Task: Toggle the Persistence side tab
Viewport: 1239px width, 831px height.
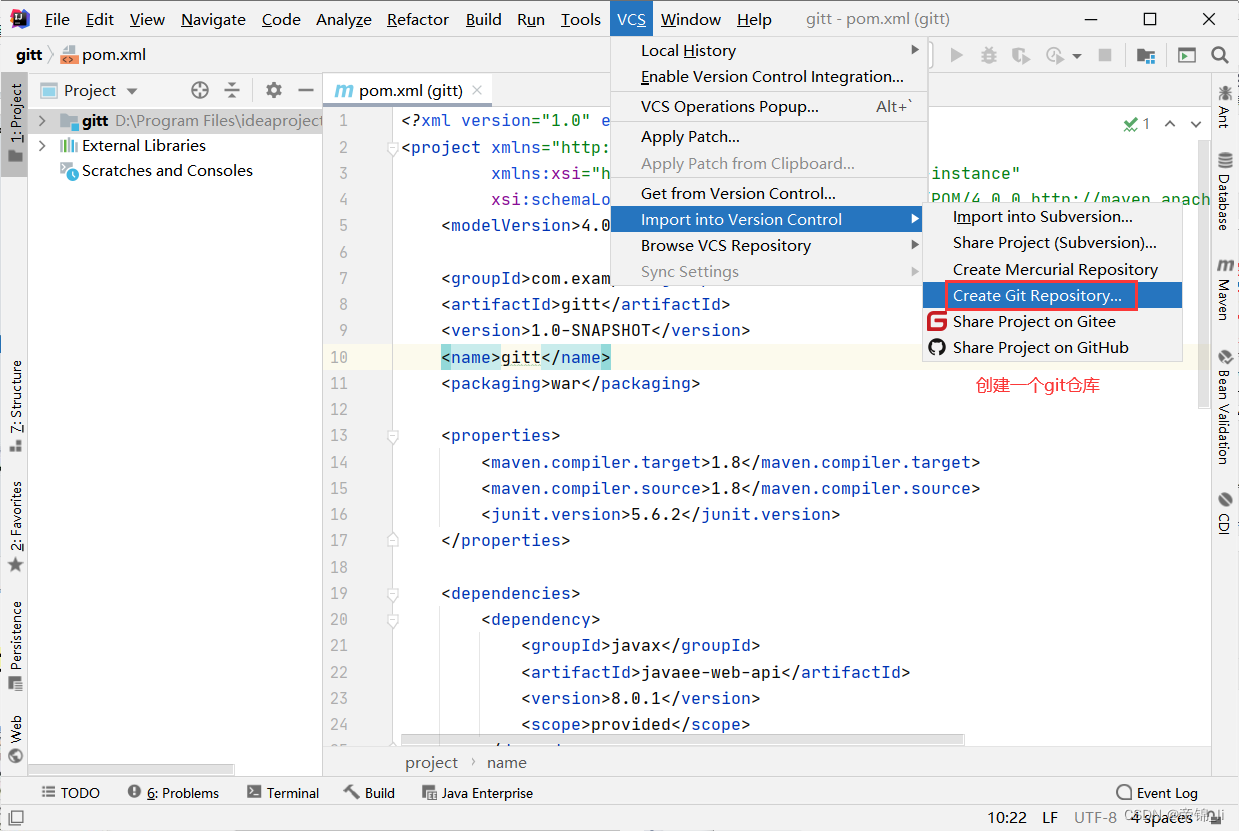Action: click(15, 645)
